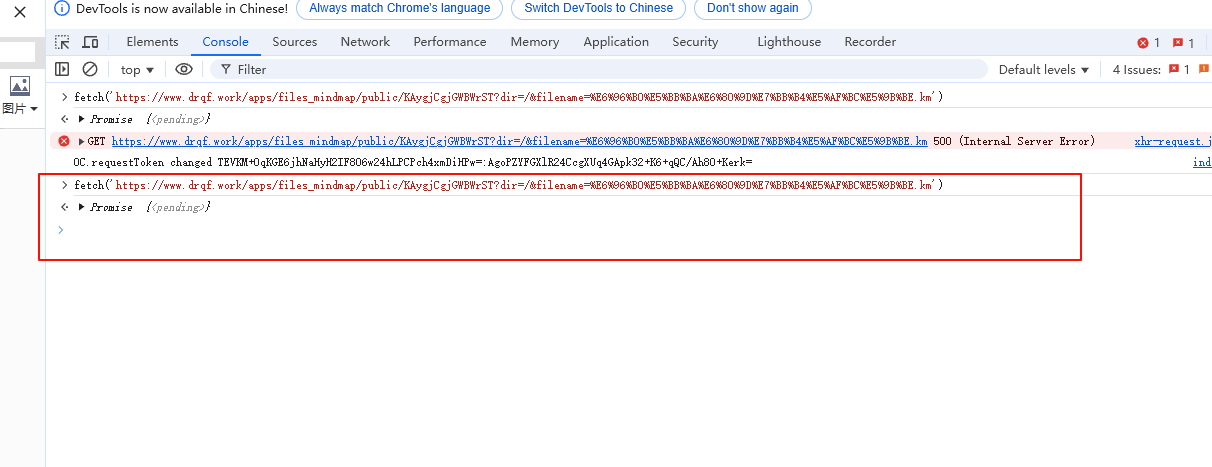Click the orange issues flag in the Console toolbar
Viewport: 1212px width, 467px height.
(x=1206, y=69)
